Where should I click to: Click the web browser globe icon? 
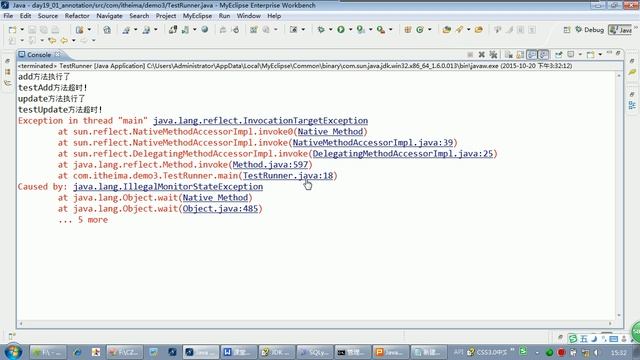click(205, 29)
